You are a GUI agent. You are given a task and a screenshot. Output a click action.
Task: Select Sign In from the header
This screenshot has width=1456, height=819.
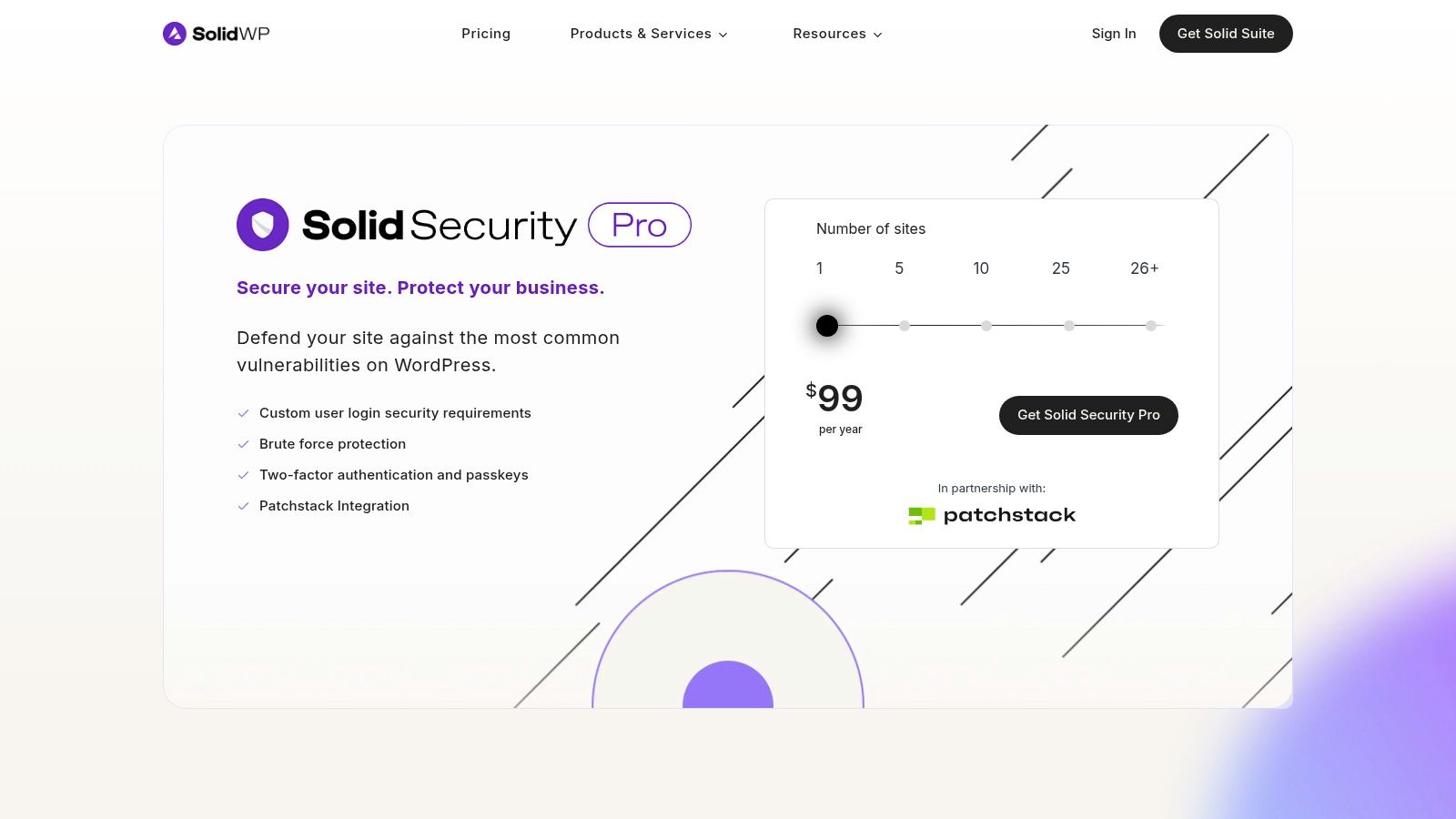(1114, 34)
